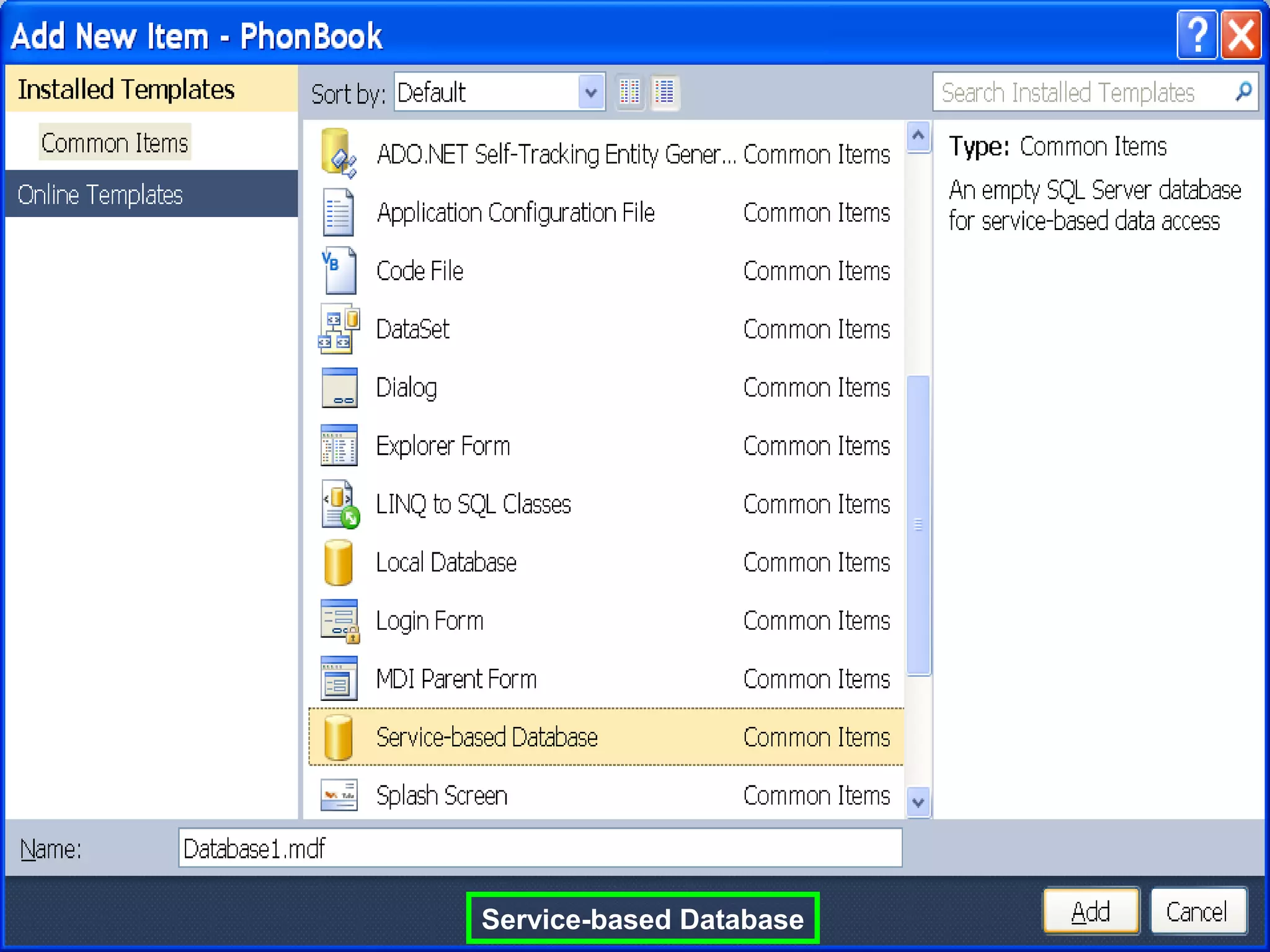Click the Application Configuration File icon
Viewport: 1270px width, 952px height.
tap(339, 213)
